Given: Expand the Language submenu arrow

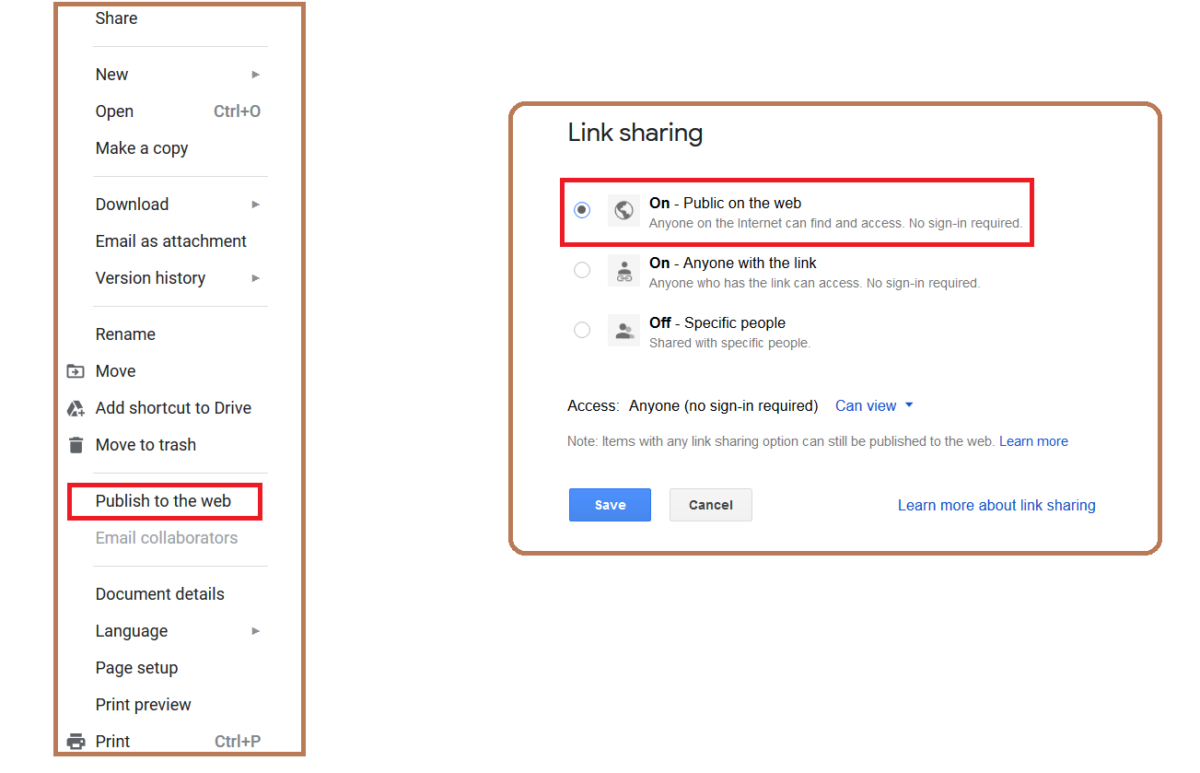Looking at the screenshot, I should (x=254, y=631).
